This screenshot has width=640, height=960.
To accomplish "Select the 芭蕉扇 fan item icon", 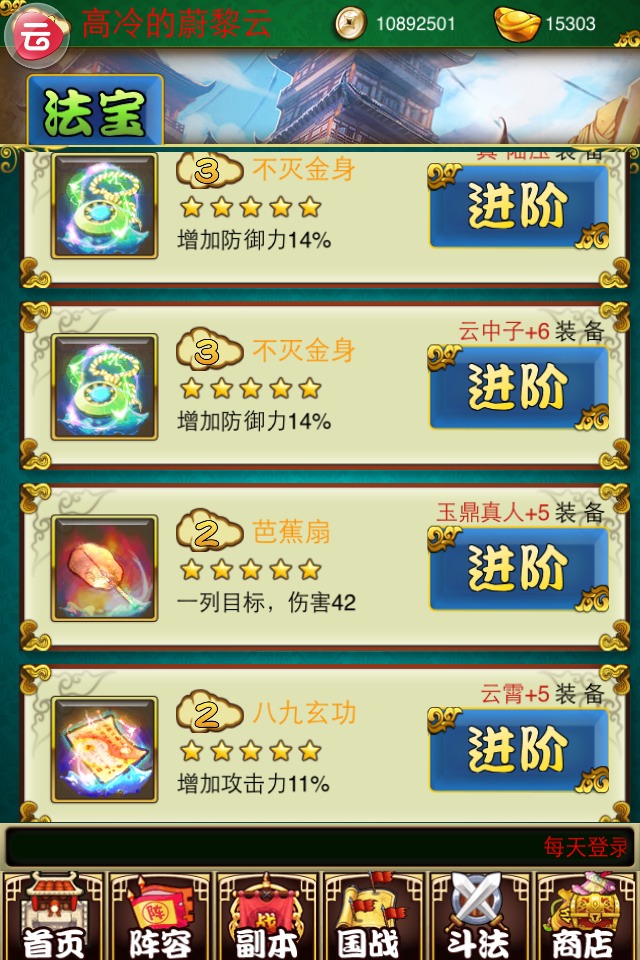I will tap(105, 568).
